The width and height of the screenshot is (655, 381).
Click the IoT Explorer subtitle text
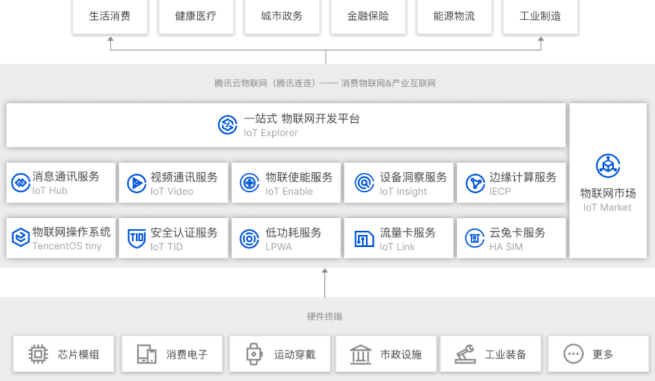tap(271, 133)
